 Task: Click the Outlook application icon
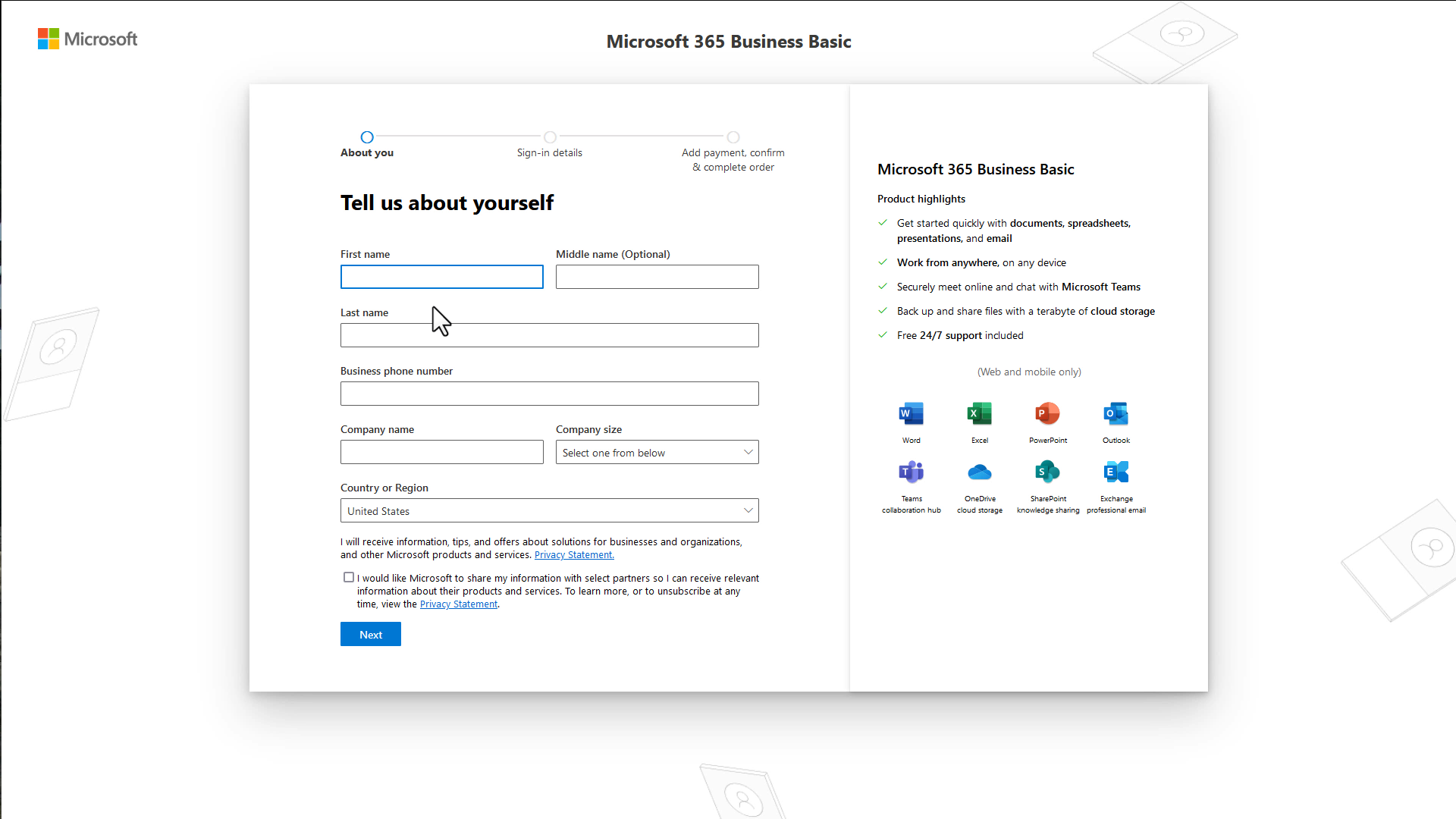coord(1116,413)
